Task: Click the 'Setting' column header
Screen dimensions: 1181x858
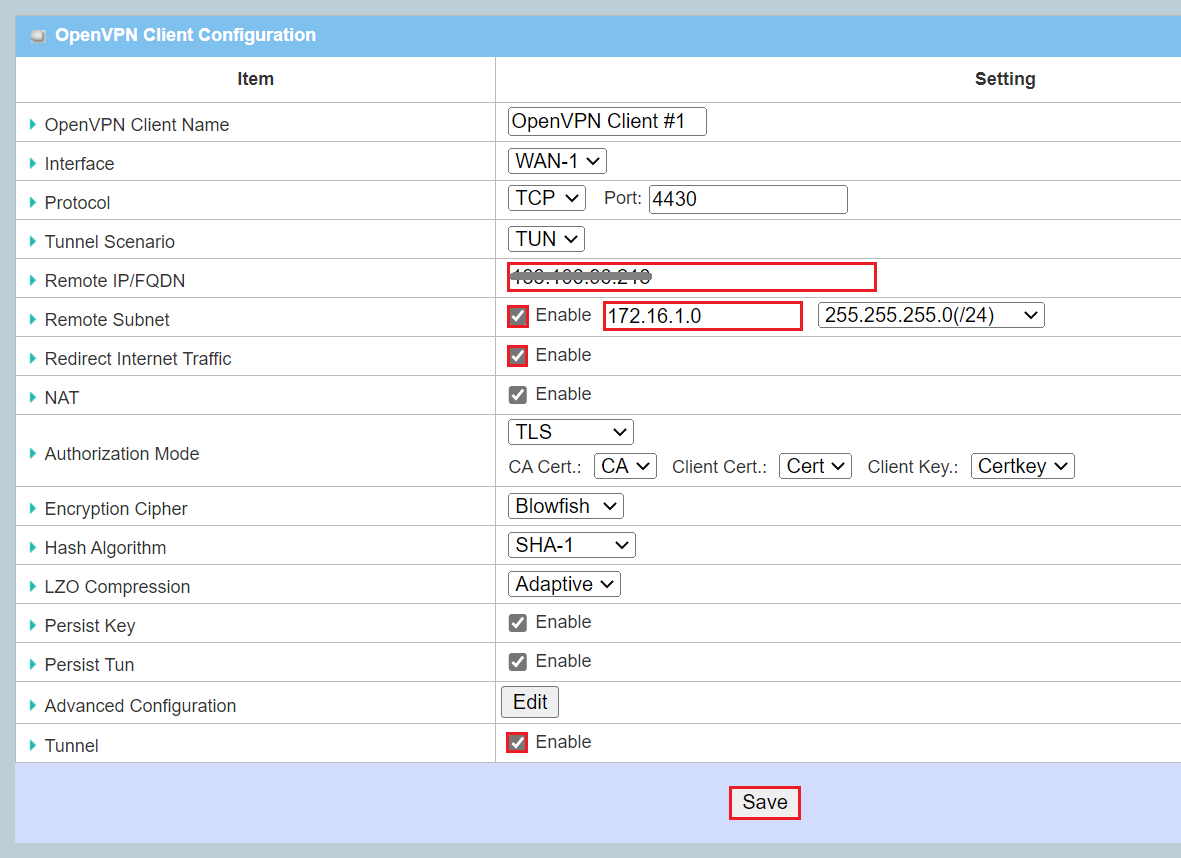Action: [1005, 79]
